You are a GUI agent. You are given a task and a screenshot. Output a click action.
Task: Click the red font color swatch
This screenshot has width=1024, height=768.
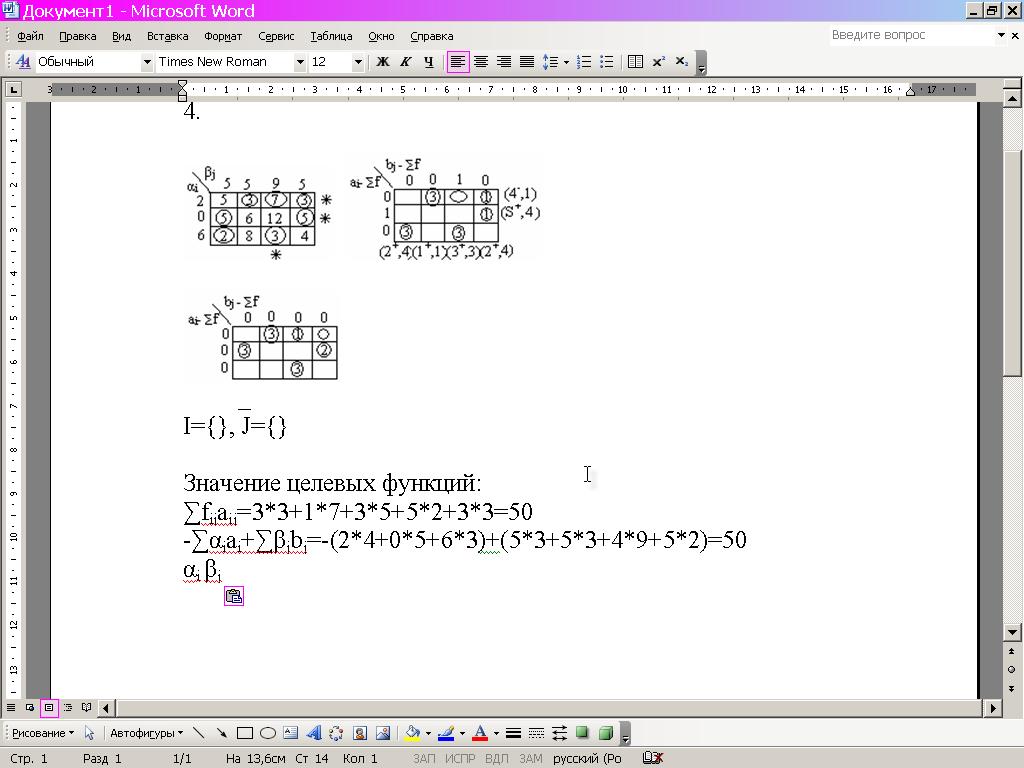[479, 733]
